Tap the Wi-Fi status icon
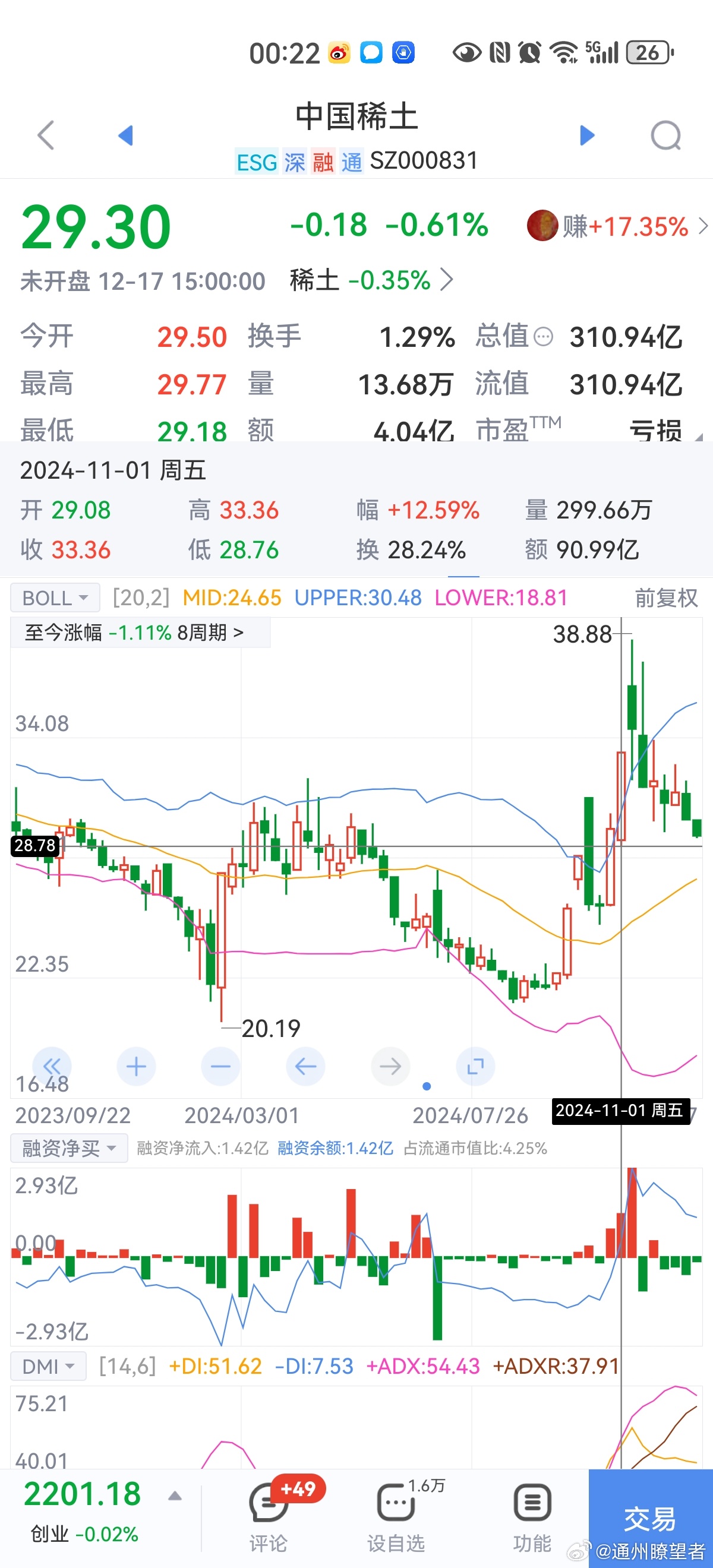The image size is (713, 1568). (x=564, y=52)
